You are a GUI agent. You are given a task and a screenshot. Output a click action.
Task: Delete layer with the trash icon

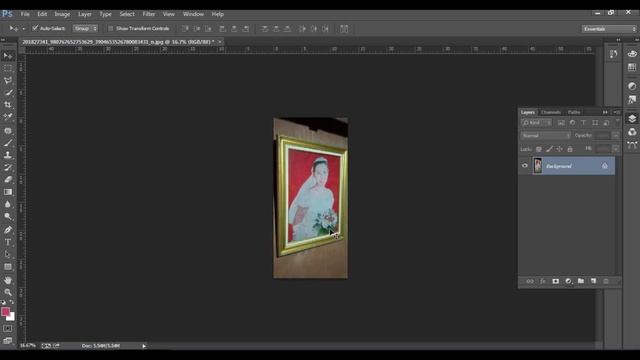pos(606,281)
